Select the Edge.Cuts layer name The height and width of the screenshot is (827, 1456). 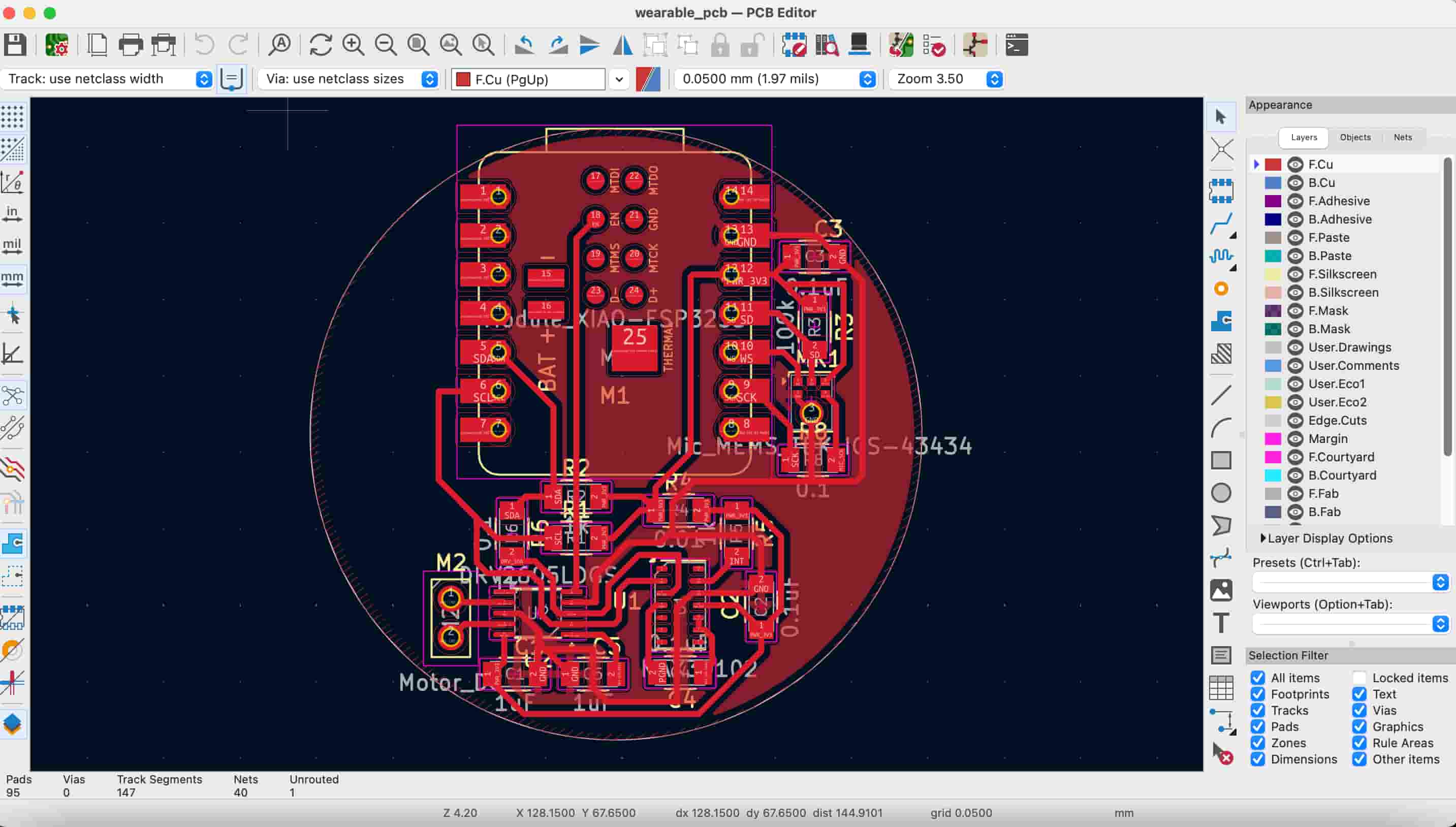(1337, 420)
